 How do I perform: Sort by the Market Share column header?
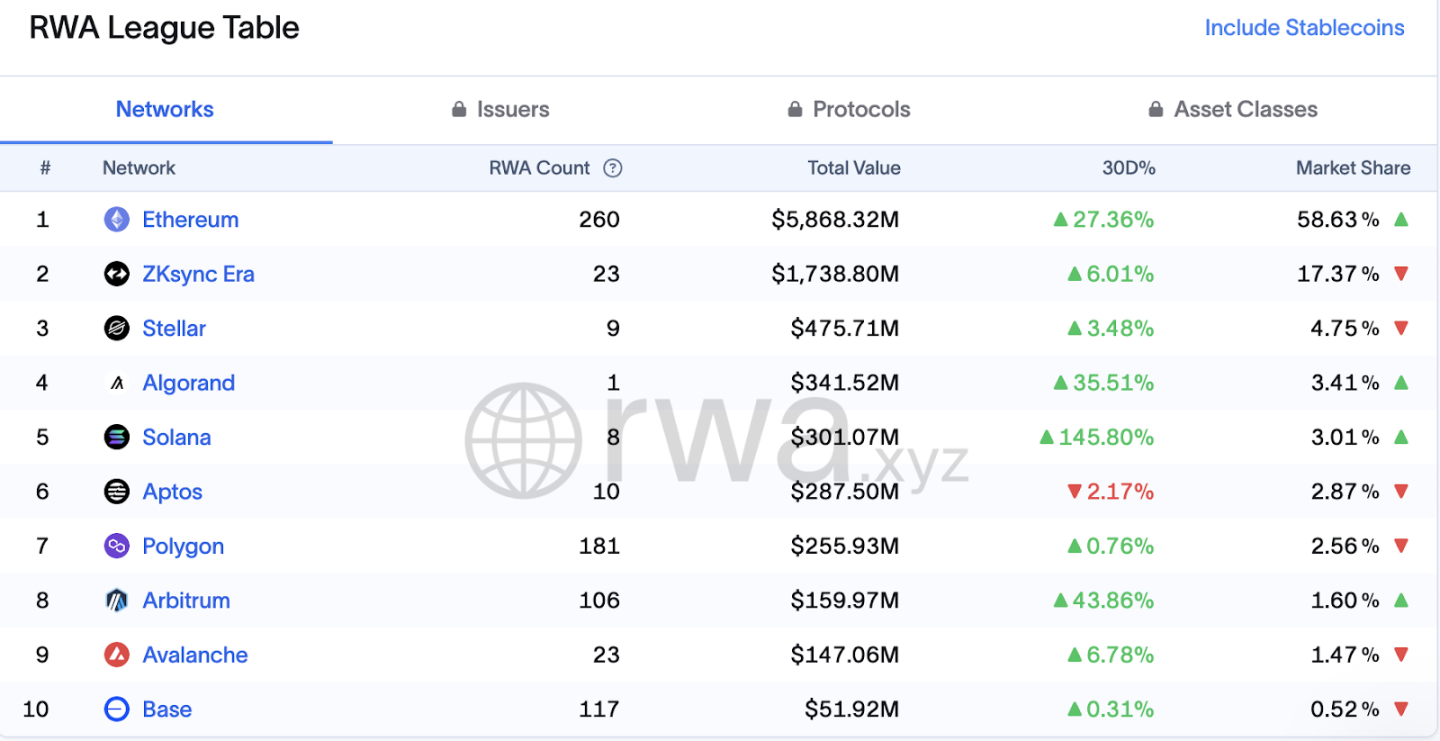tap(1353, 168)
